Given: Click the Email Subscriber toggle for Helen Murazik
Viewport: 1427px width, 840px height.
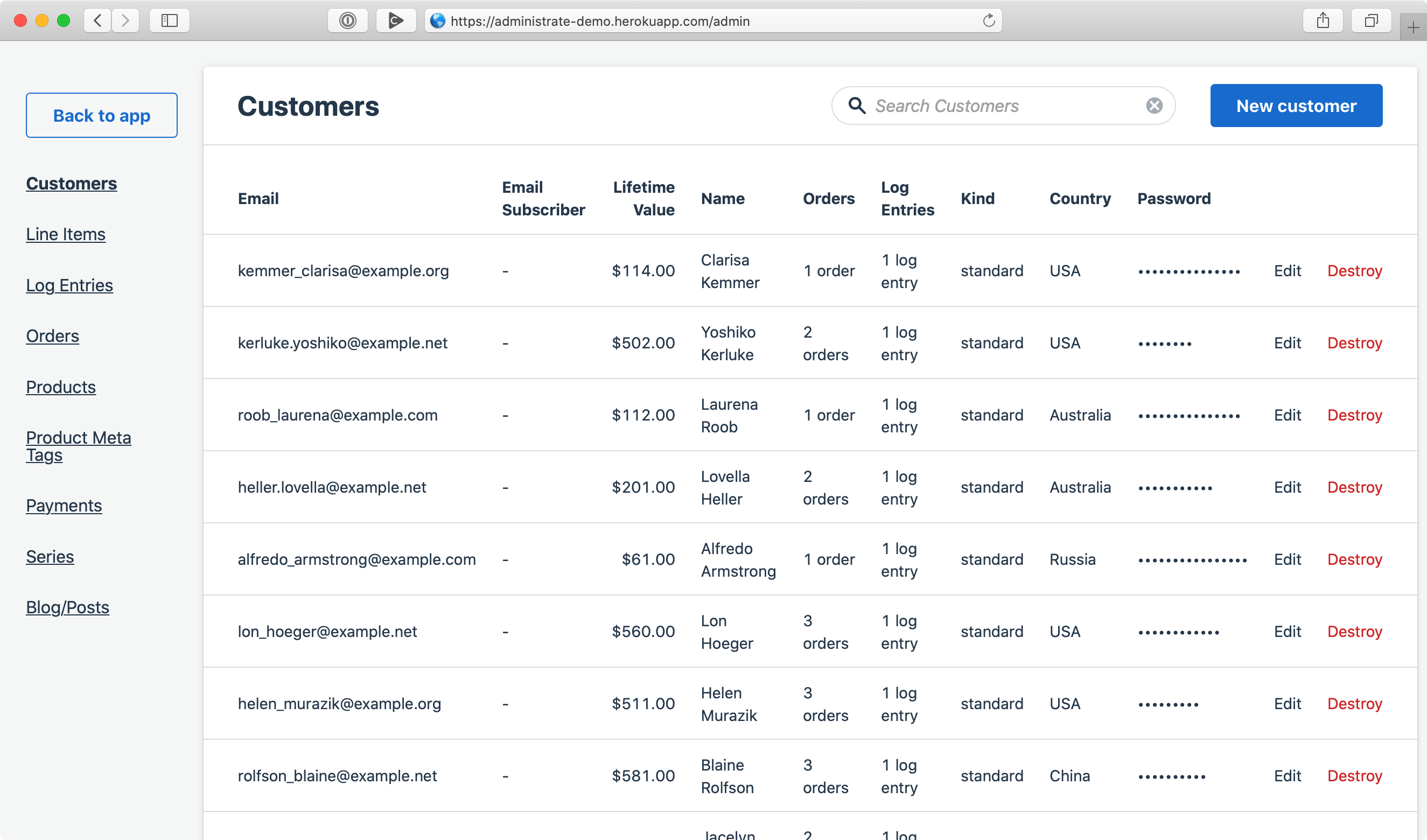Looking at the screenshot, I should 505,704.
